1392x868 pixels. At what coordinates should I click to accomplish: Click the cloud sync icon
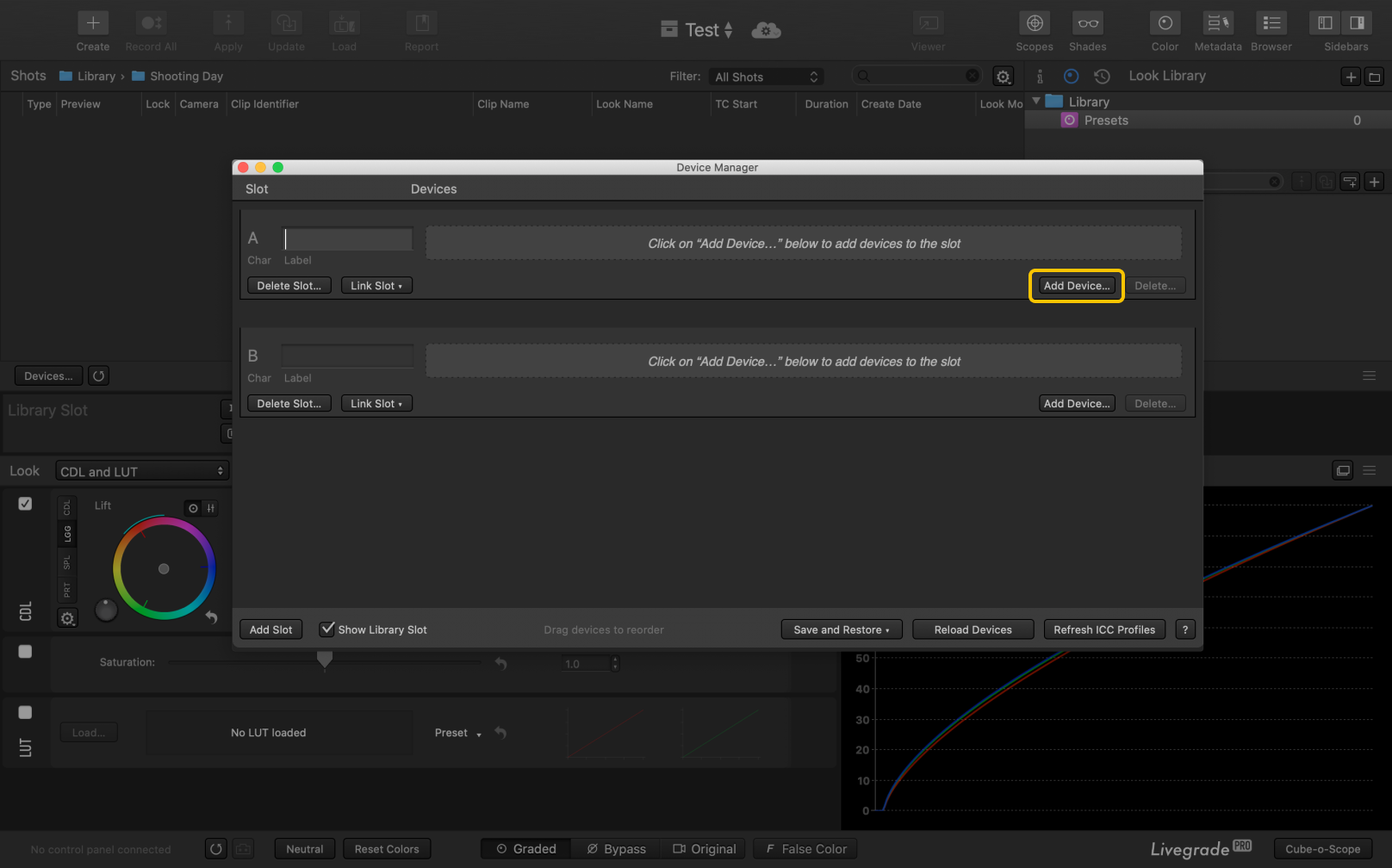[766, 31]
